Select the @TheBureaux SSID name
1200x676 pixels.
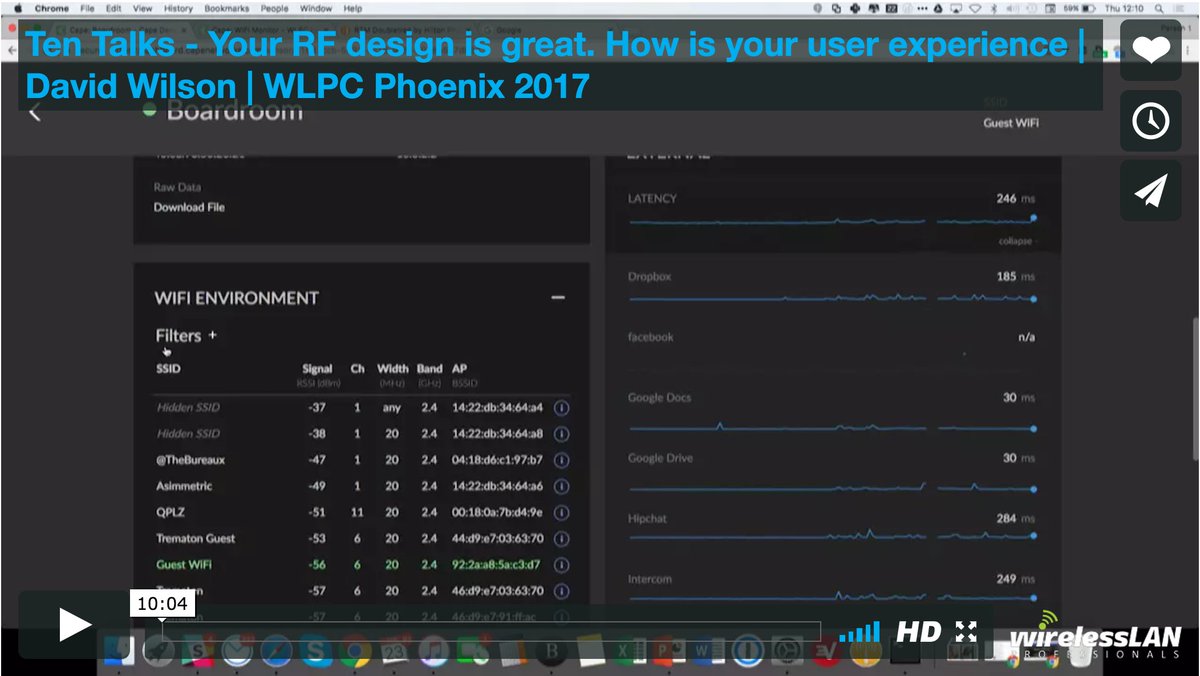190,460
